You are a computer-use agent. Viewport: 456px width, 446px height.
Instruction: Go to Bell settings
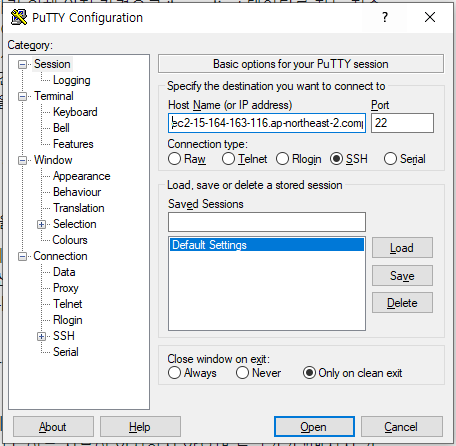[61, 128]
